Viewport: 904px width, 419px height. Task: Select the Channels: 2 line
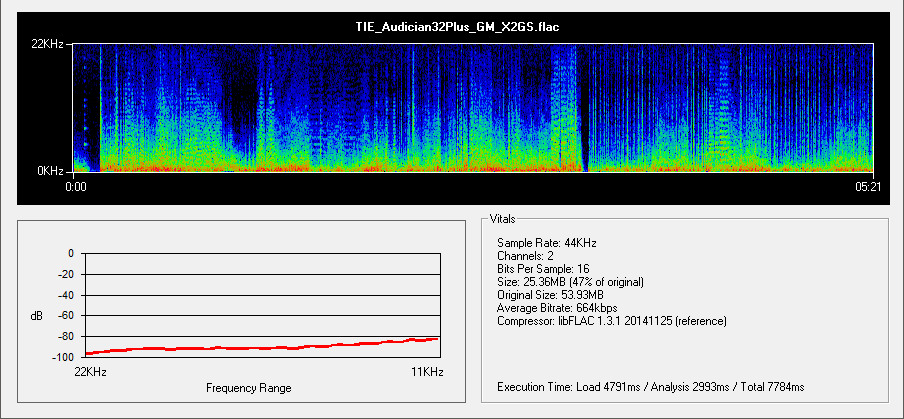pos(527,256)
